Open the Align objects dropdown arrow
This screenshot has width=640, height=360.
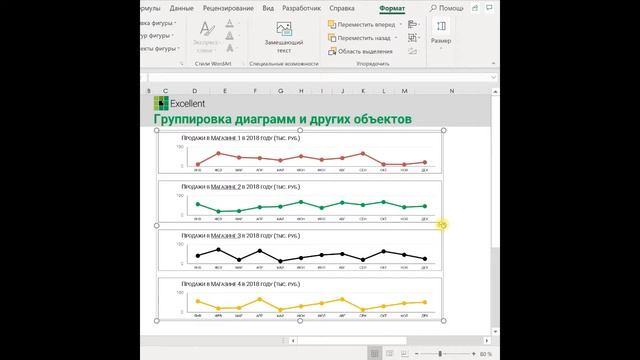pyautogui.click(x=419, y=24)
